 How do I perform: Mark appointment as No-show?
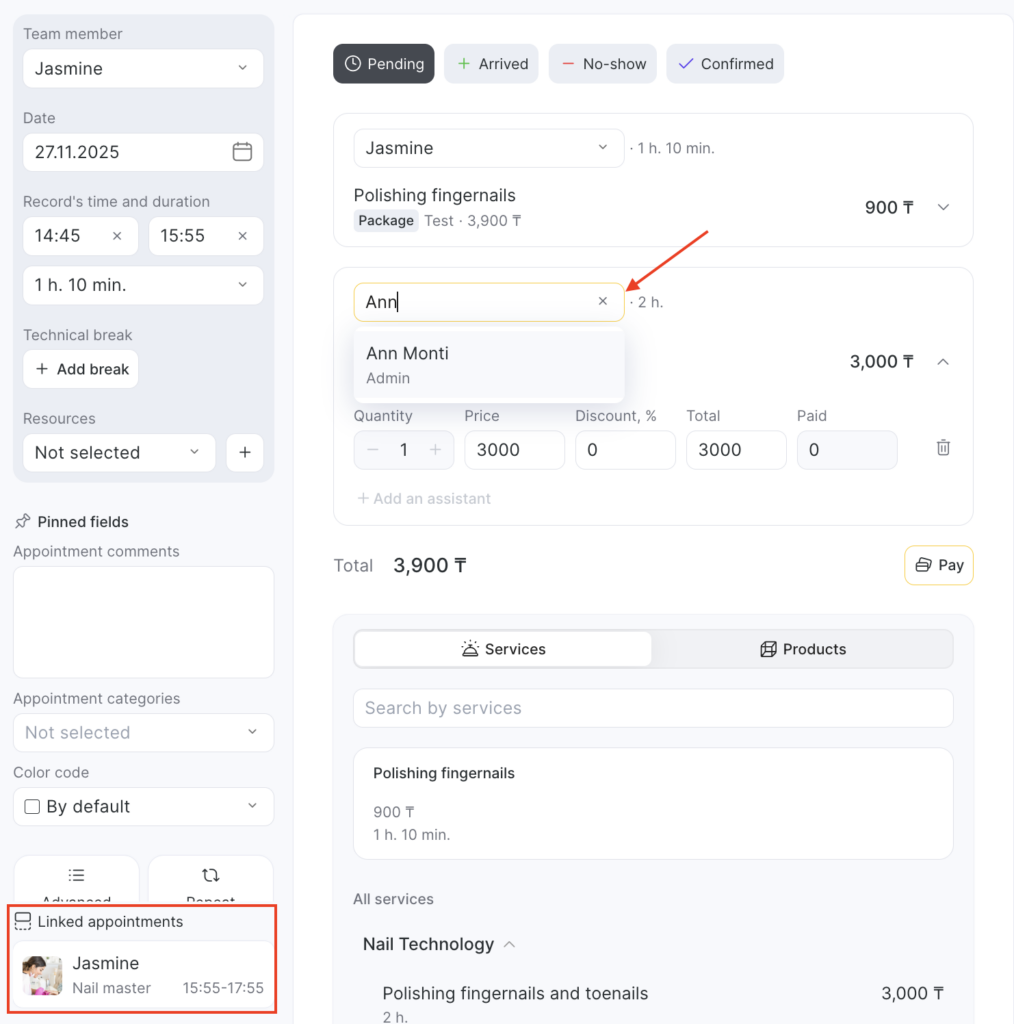tap(603, 64)
